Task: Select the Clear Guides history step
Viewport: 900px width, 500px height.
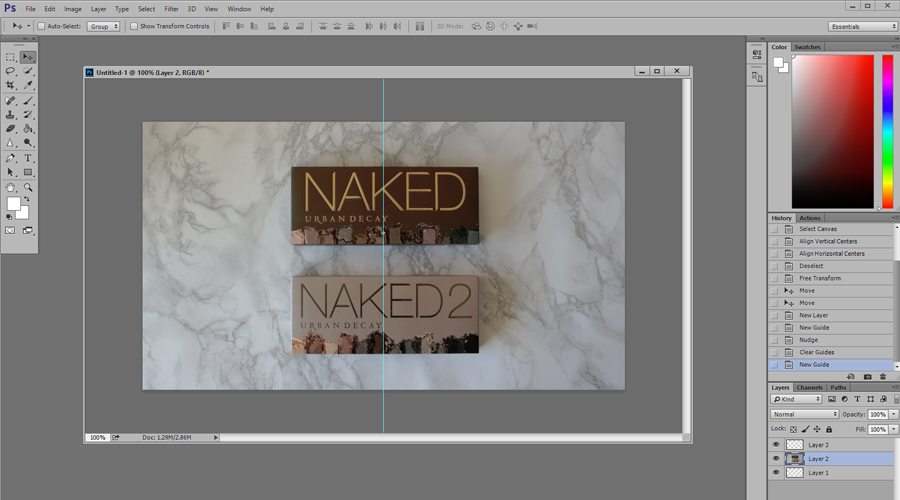Action: point(817,352)
